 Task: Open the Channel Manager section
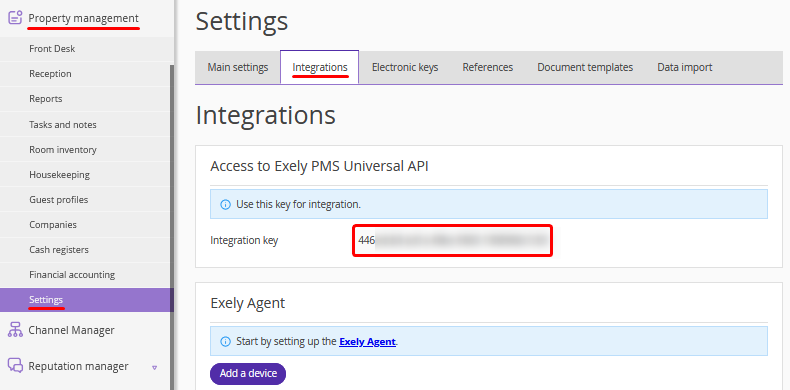click(x=71, y=330)
